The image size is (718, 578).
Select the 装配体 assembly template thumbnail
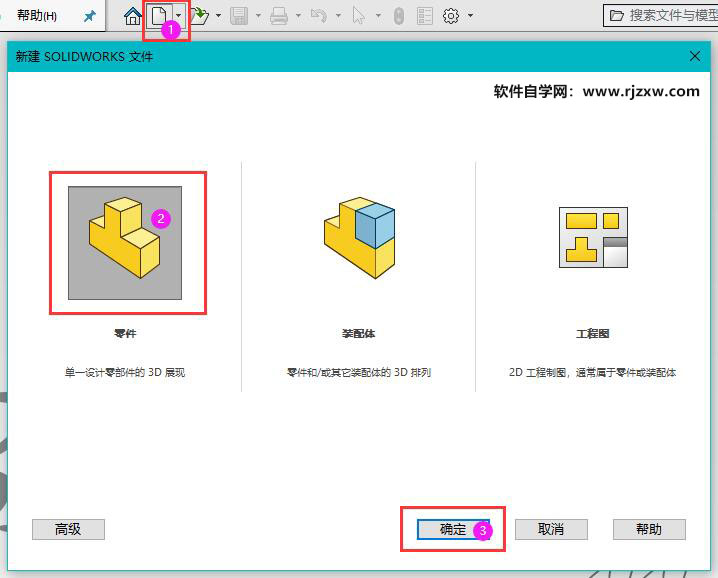(x=359, y=238)
